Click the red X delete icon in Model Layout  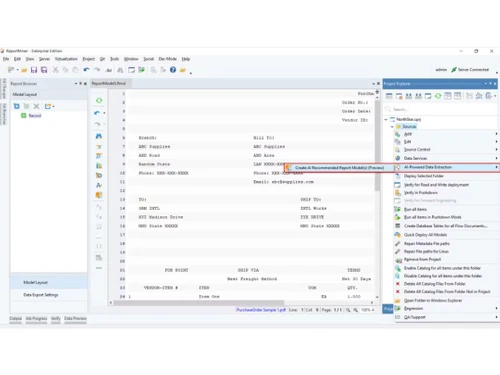coord(36,106)
